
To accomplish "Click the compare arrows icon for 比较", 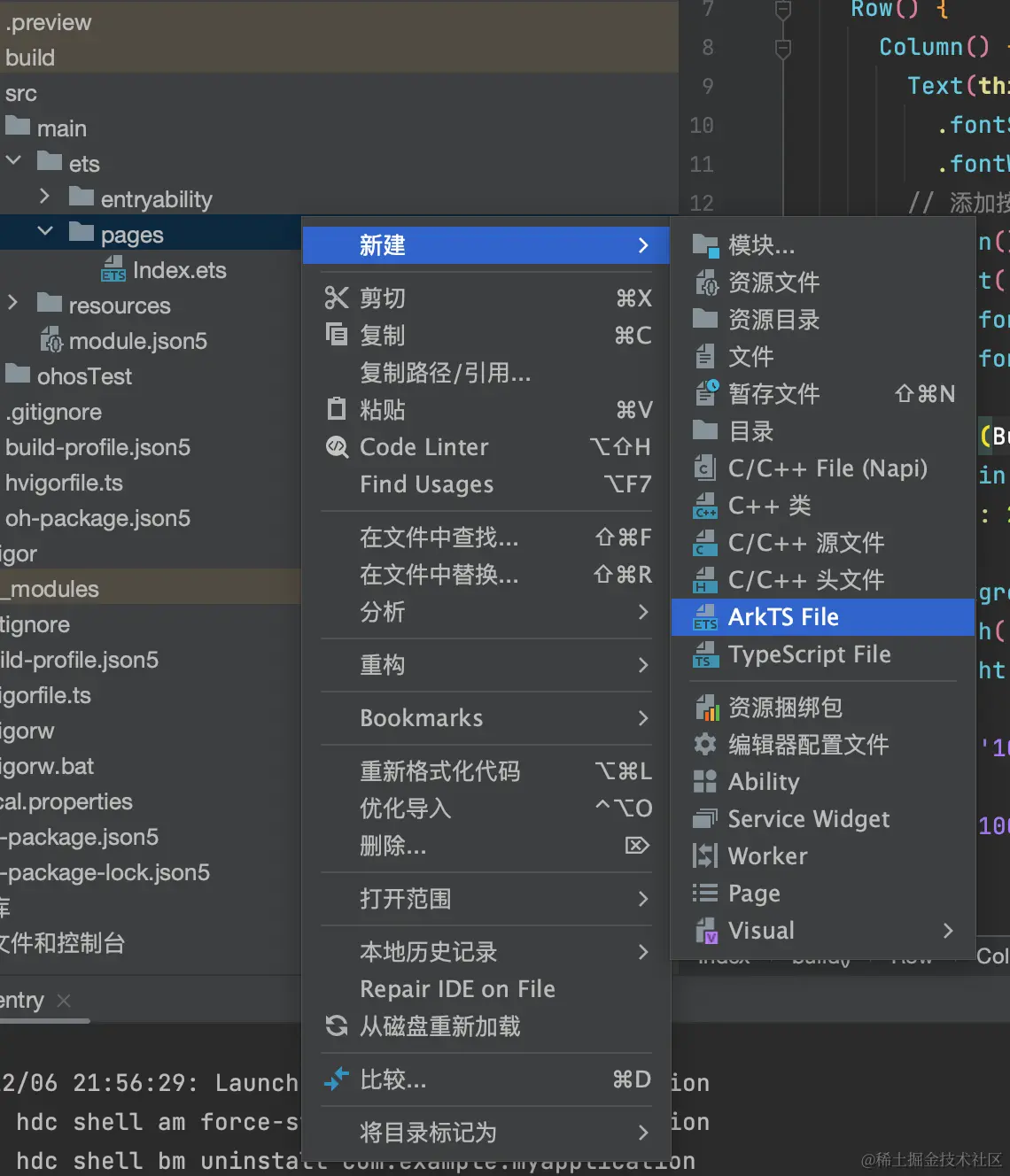I will click(337, 1079).
